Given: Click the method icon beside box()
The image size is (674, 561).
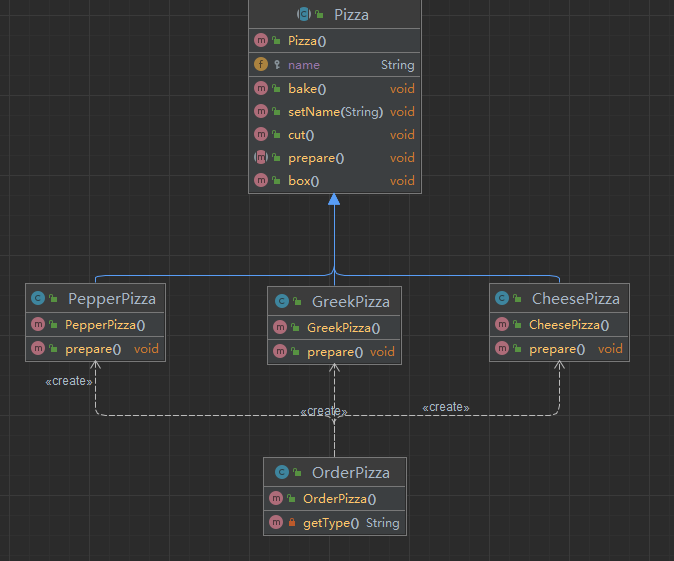Looking at the screenshot, I should click(261, 180).
